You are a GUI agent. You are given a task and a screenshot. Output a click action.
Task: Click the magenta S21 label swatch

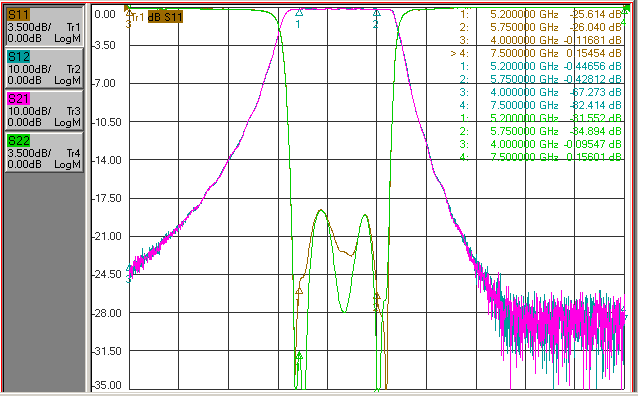tap(19, 99)
